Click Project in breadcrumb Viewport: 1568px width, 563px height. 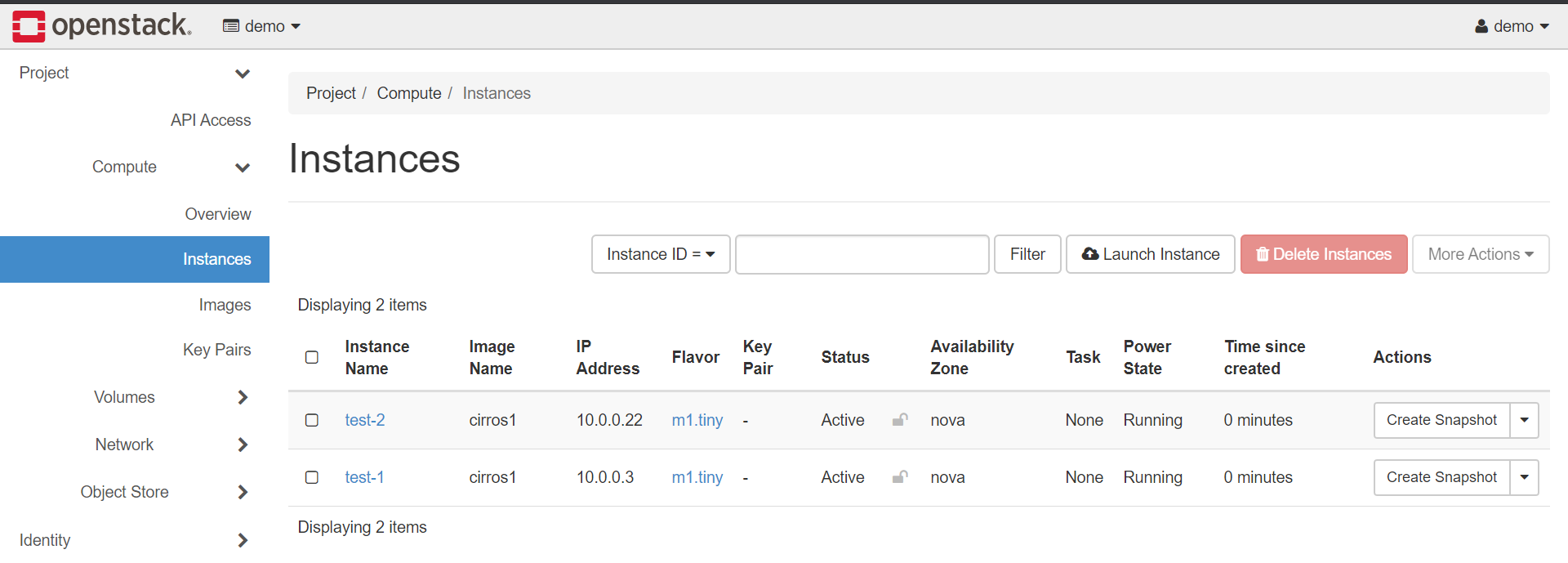pos(331,93)
